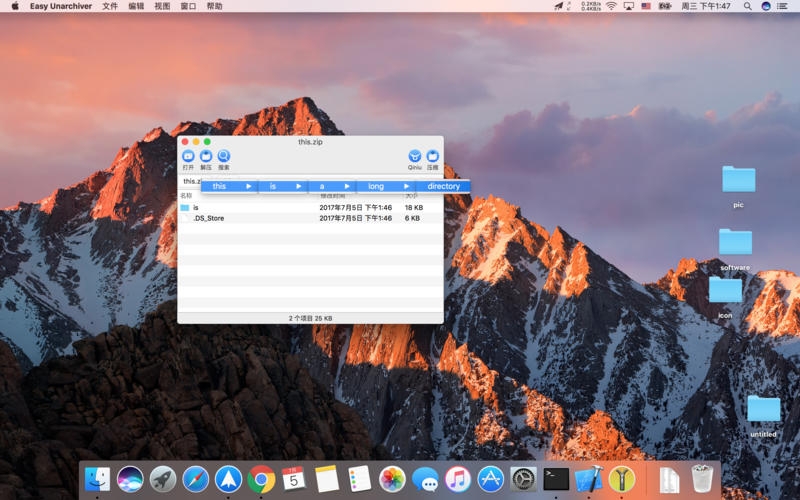800x500 pixels.
Task: Click the 'software' desktop folder
Action: coord(735,245)
